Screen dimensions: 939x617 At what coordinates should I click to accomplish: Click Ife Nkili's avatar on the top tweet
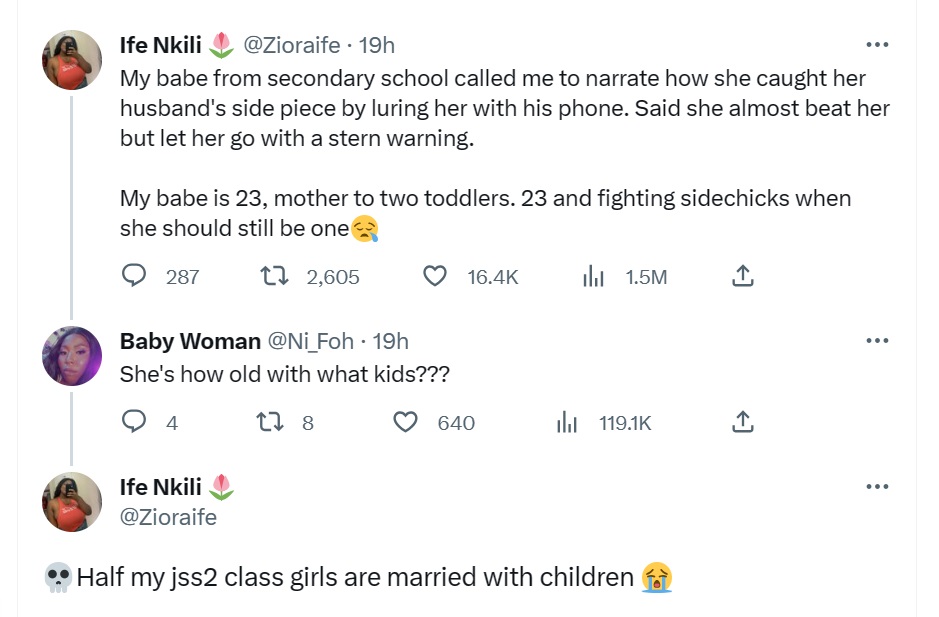(x=72, y=60)
